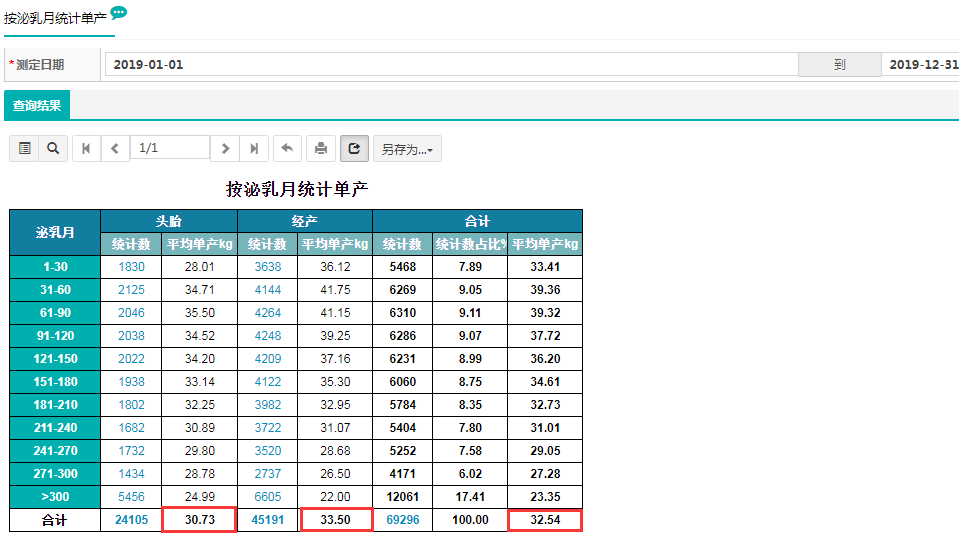Open 头胎 count link 2038
Image resolution: width=959 pixels, height=535 pixels.
131,336
